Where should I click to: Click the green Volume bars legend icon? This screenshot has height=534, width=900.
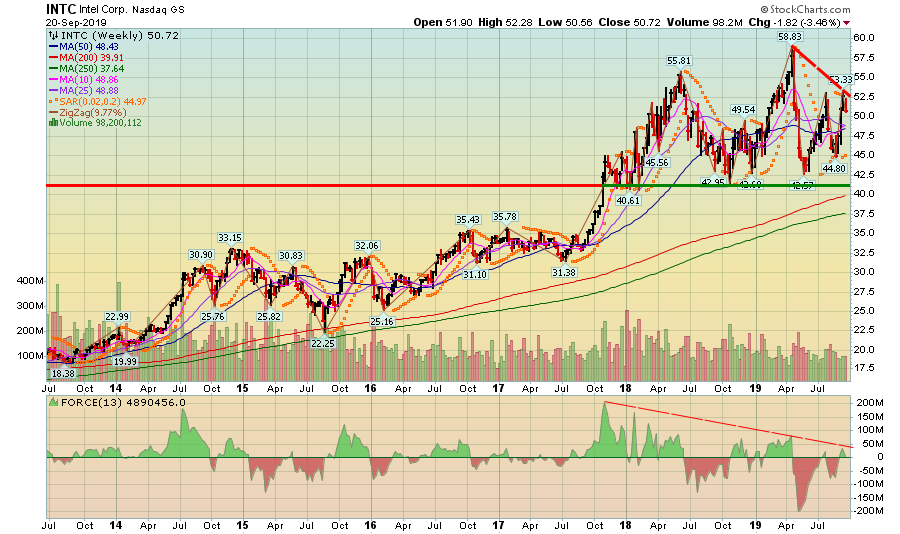click(x=53, y=123)
